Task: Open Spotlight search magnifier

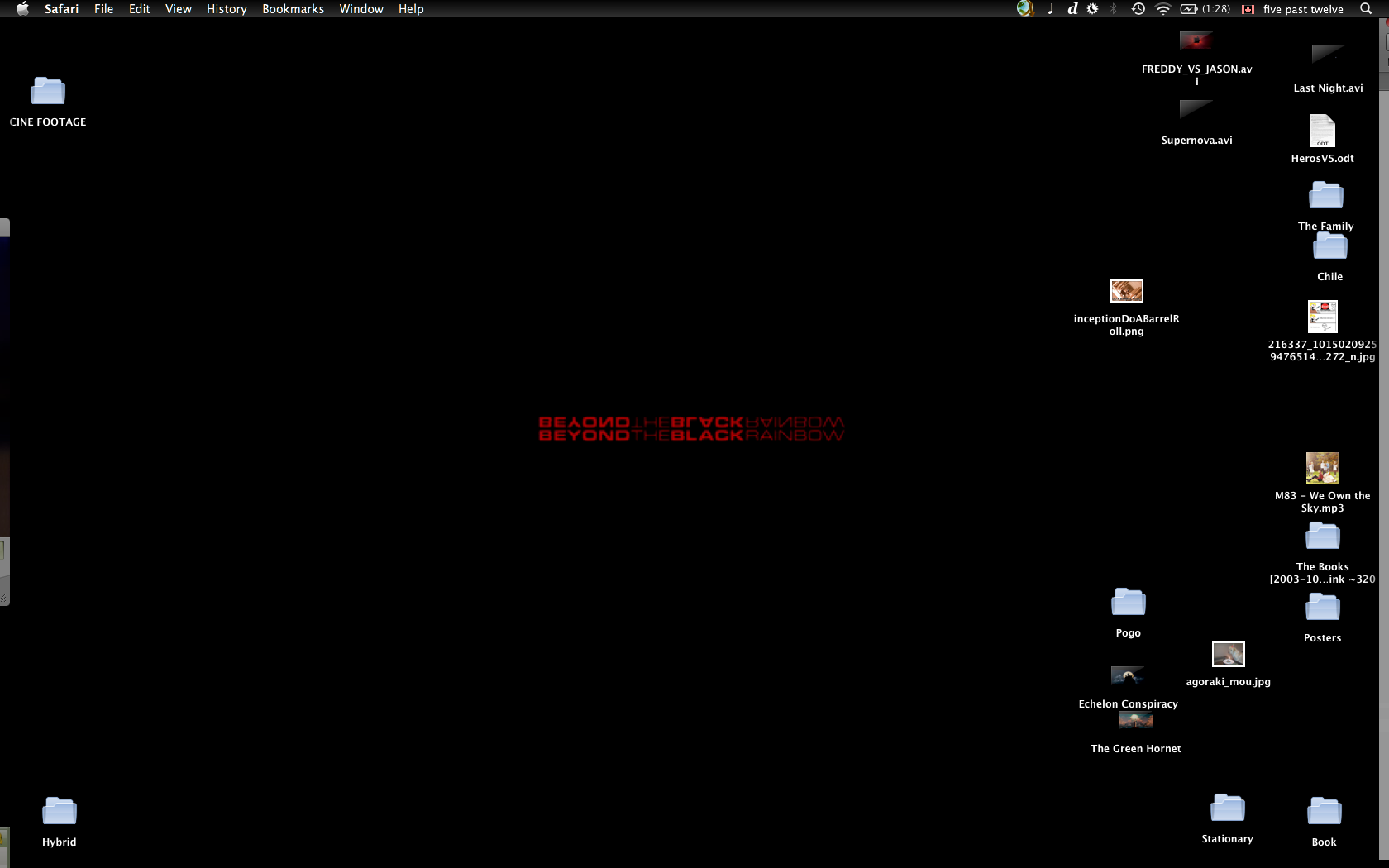Action: 1366,9
